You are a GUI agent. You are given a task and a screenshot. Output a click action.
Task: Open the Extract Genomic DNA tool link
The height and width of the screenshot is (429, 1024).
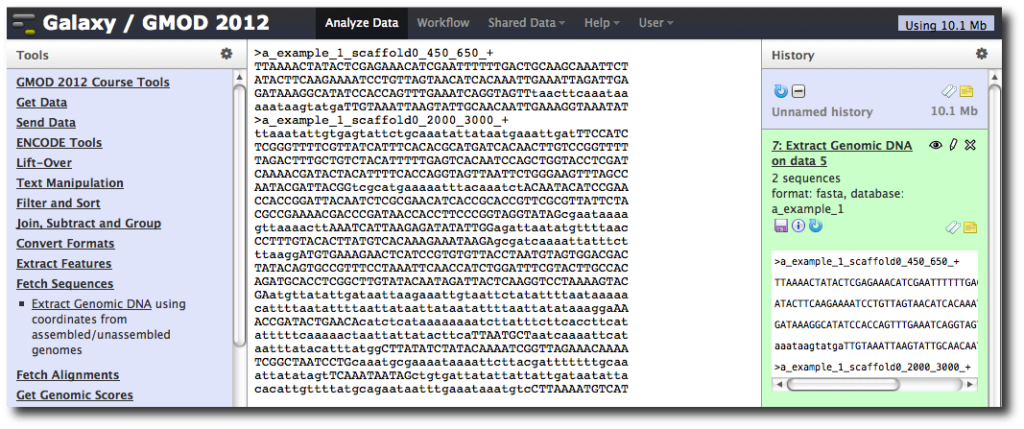click(x=91, y=304)
